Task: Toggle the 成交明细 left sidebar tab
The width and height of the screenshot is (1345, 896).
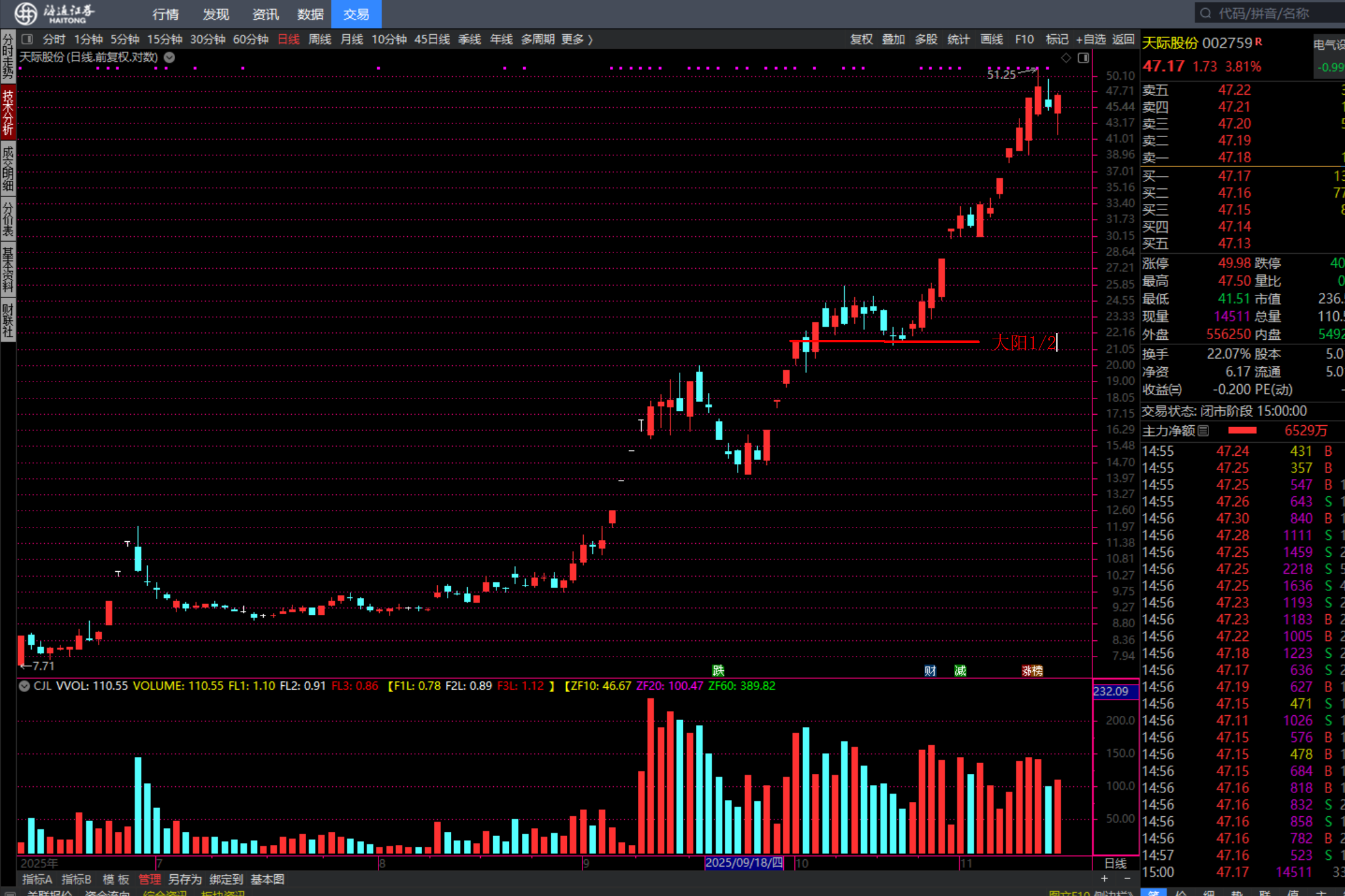Action: 7,168
